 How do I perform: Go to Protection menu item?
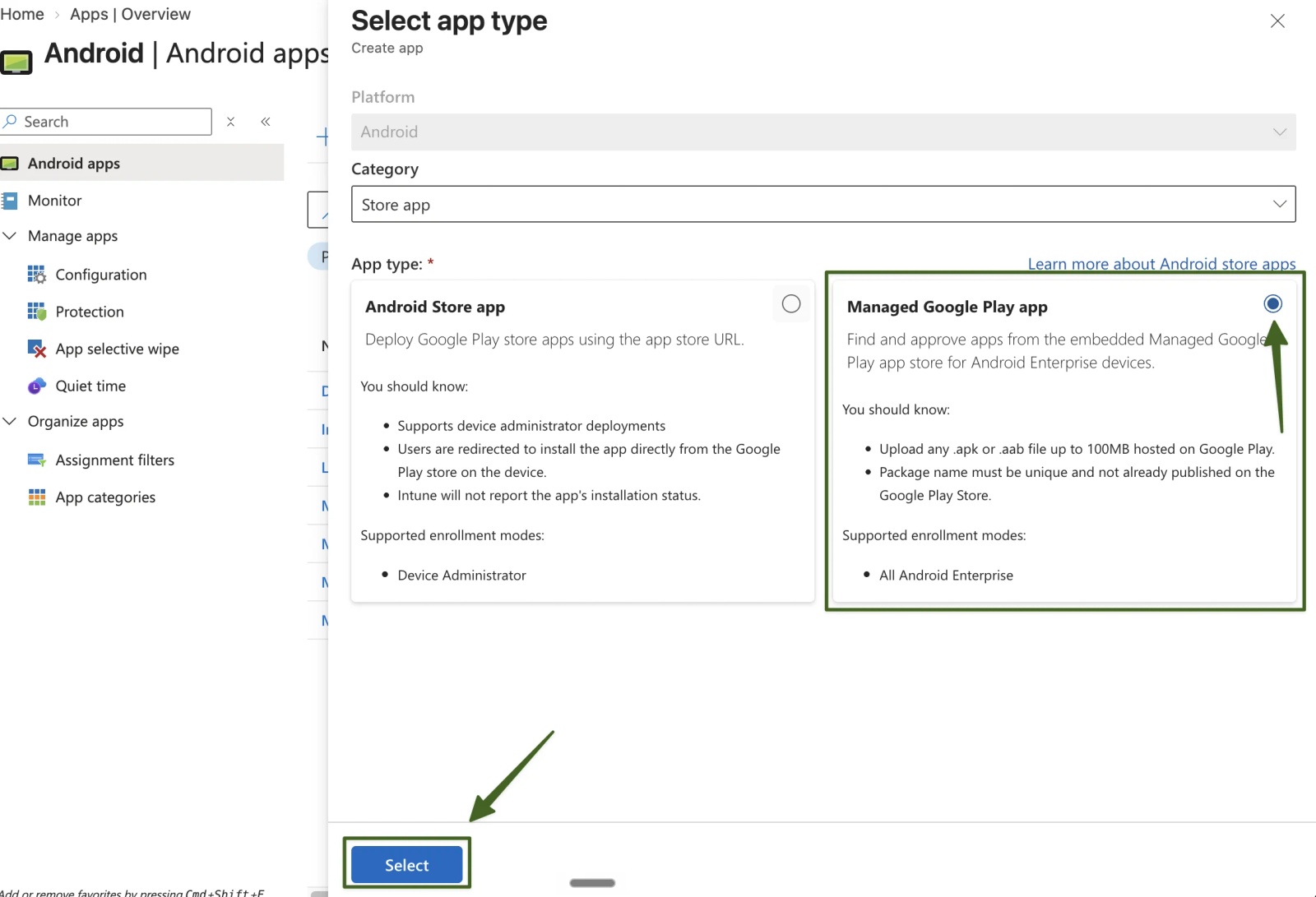[90, 312]
